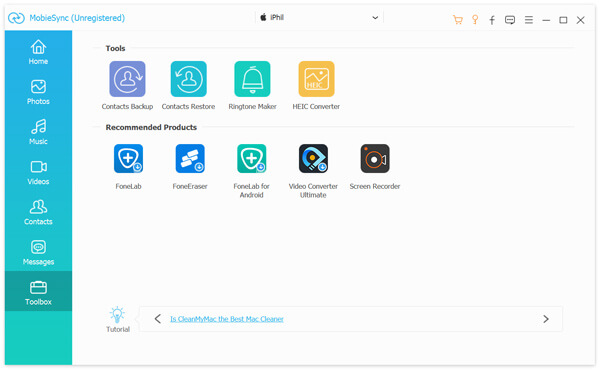
Task: Open the hamburger menu icon
Action: (x=529, y=20)
